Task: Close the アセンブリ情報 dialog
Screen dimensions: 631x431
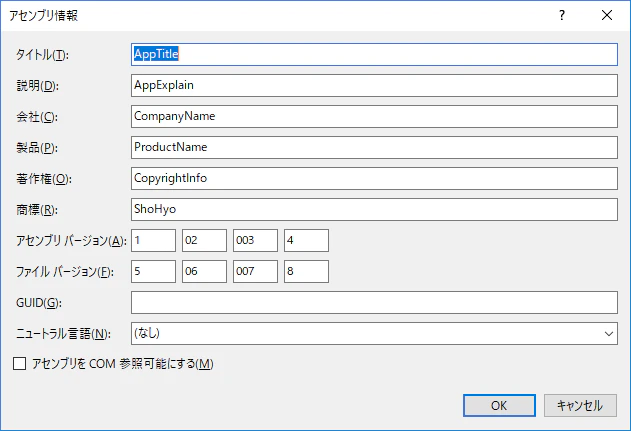Action: coord(607,15)
